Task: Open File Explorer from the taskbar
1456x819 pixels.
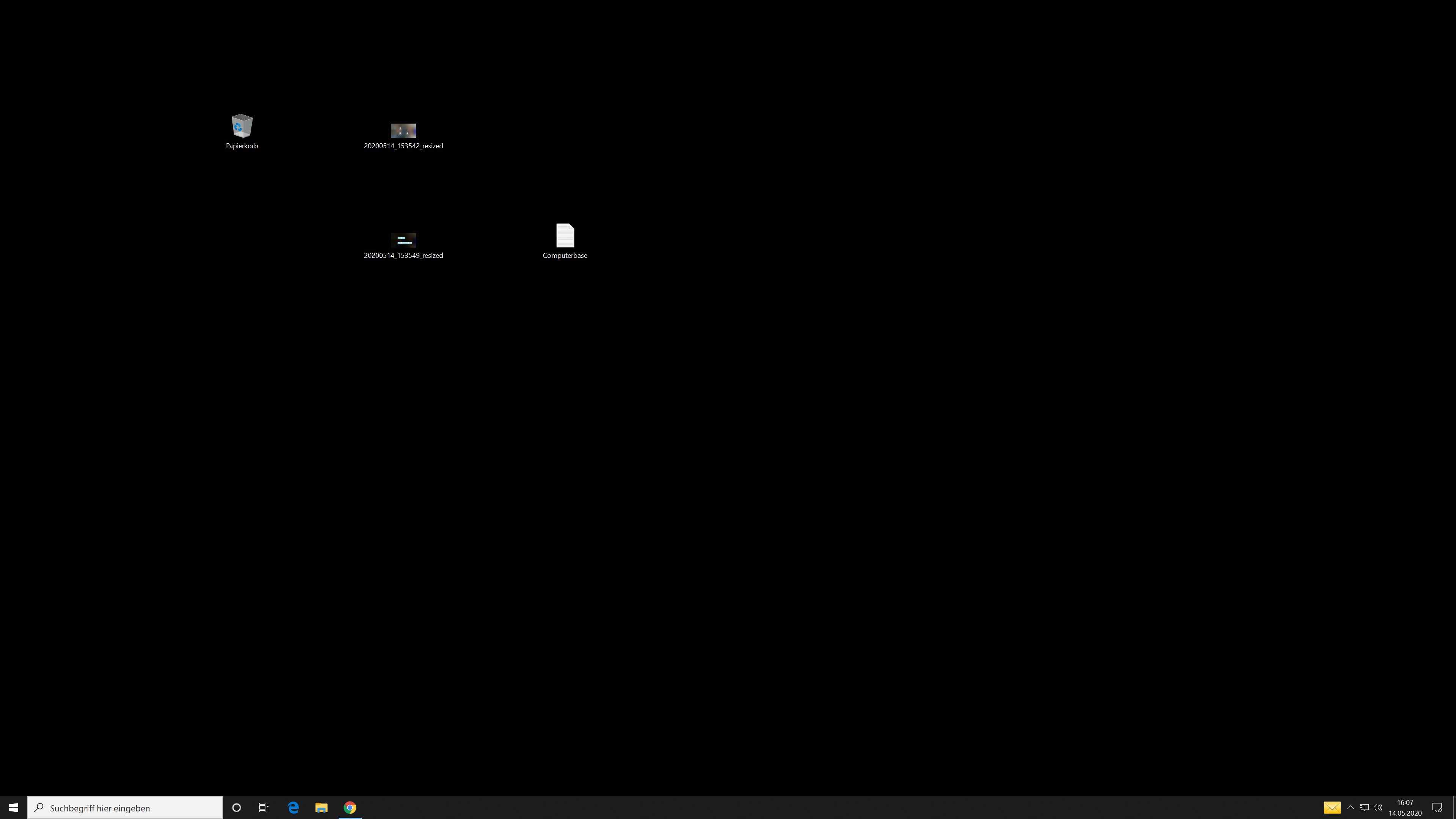Action: [x=322, y=808]
